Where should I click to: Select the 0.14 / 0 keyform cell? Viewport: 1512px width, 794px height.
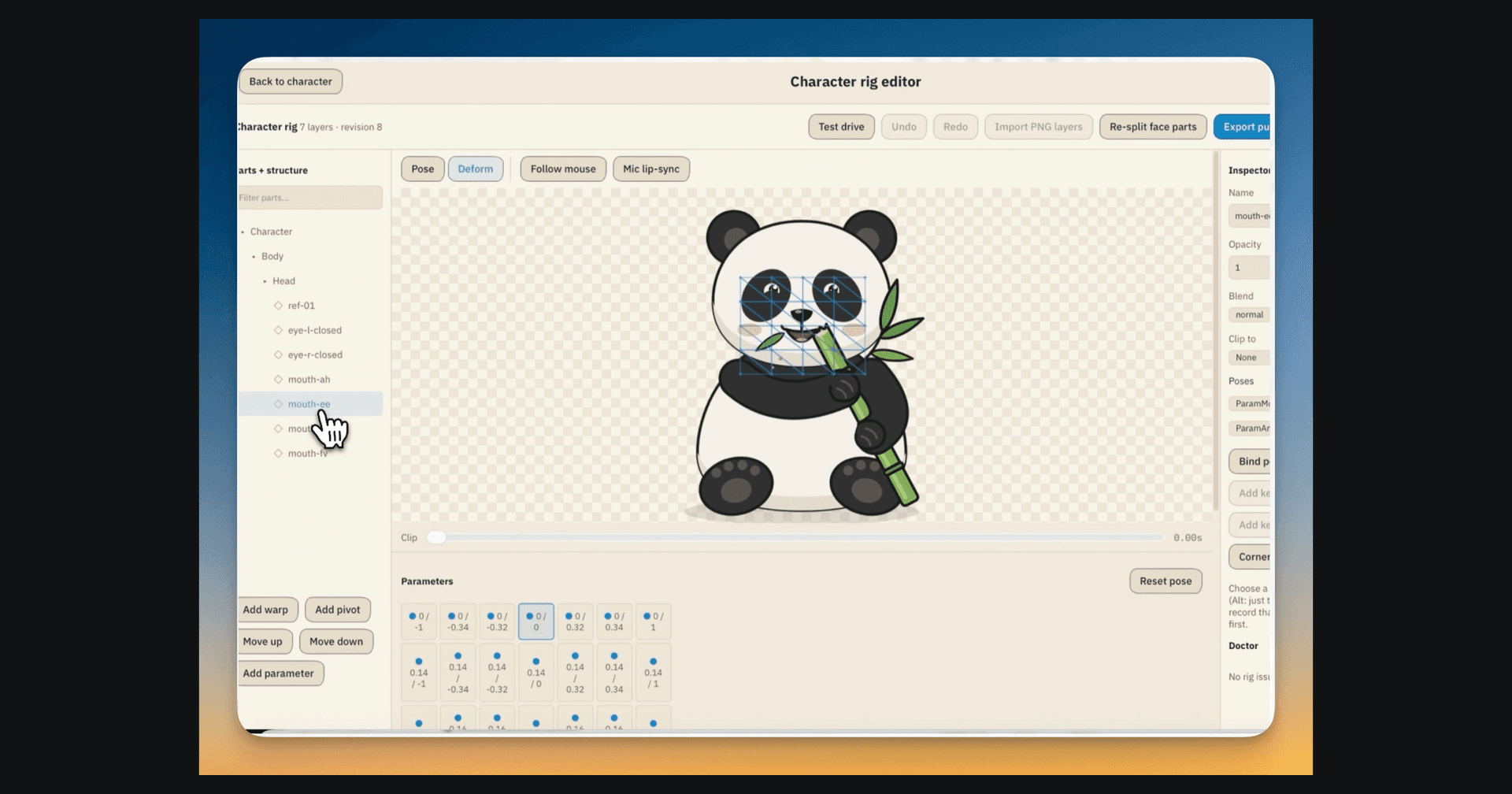(x=536, y=673)
